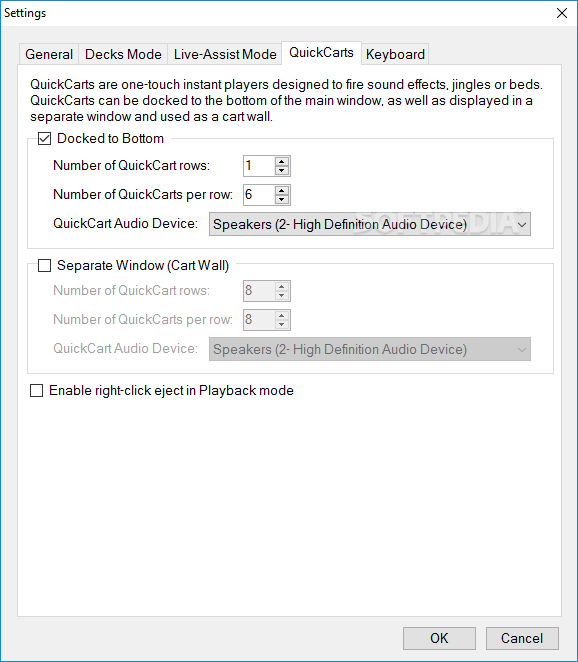Open the docked QuickCart Audio Device dropdown
The image size is (578, 662).
point(370,224)
